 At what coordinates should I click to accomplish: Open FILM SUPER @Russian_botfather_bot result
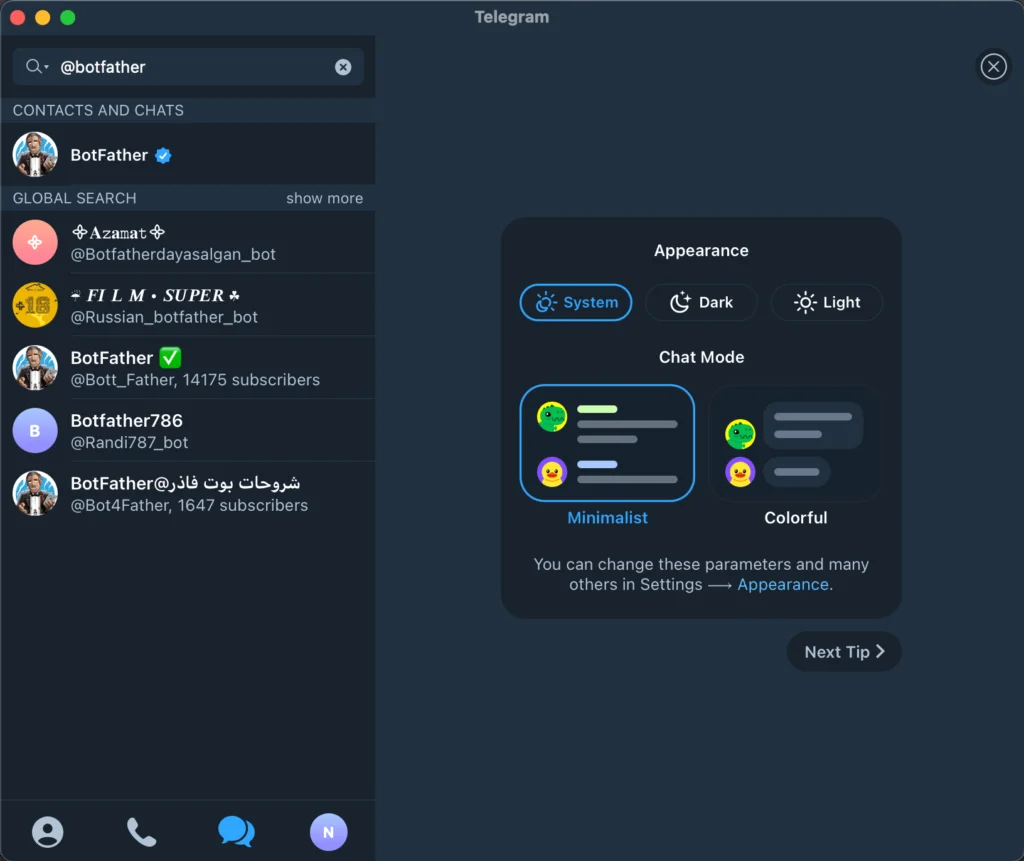coord(188,305)
